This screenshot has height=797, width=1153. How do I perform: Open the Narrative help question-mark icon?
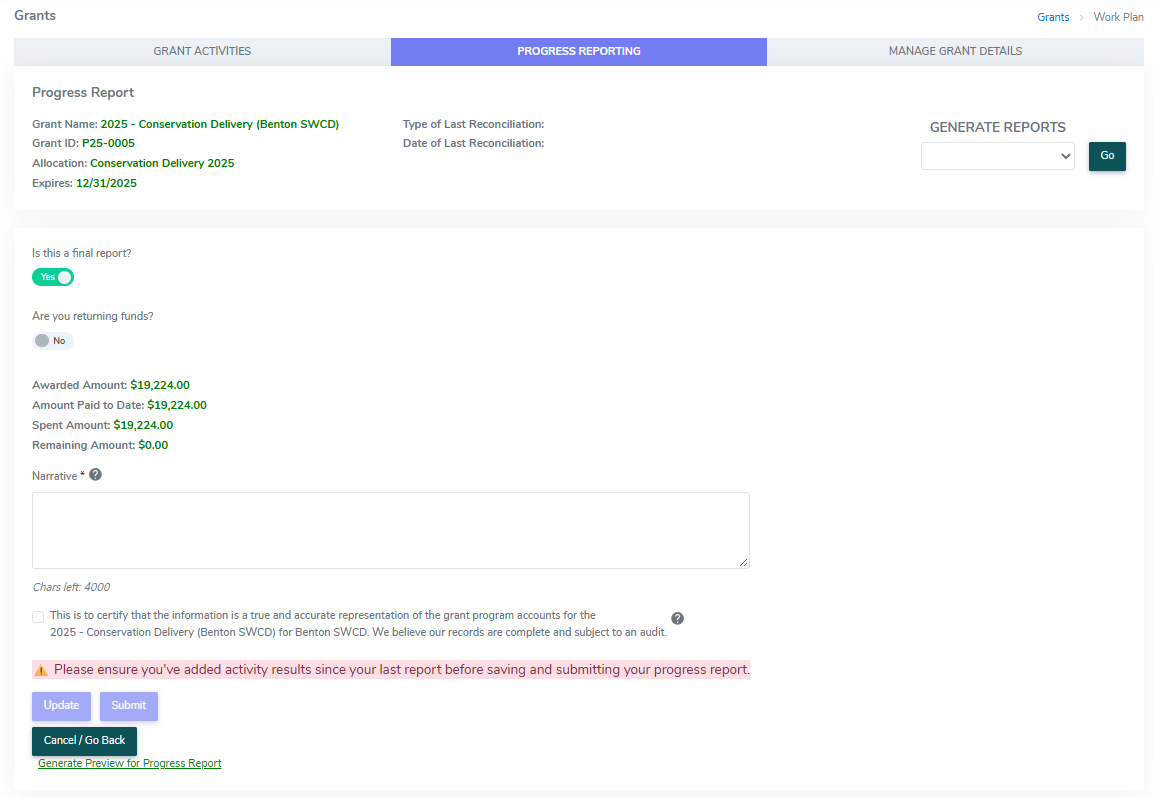(95, 475)
